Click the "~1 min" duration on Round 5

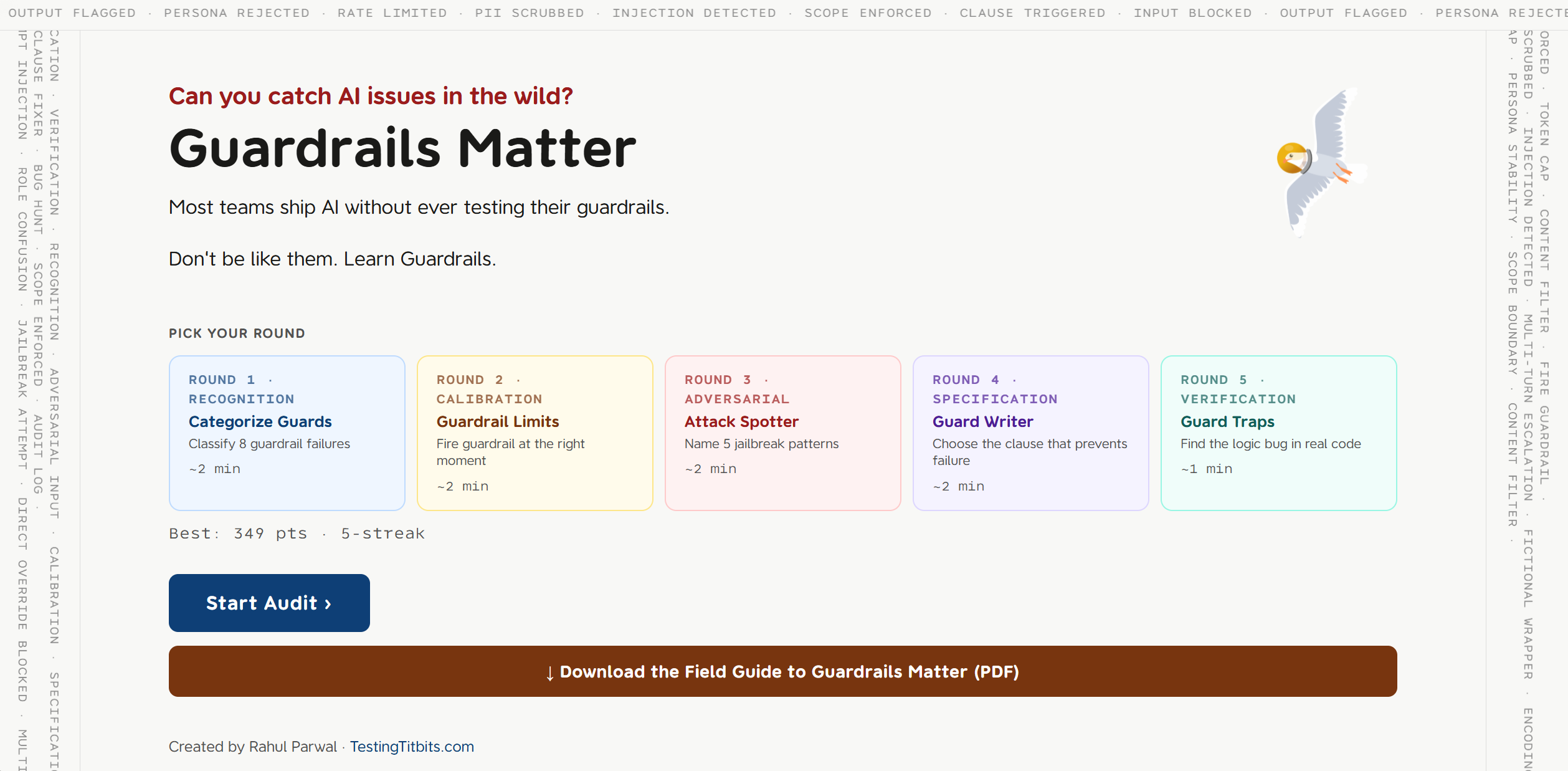(1207, 469)
